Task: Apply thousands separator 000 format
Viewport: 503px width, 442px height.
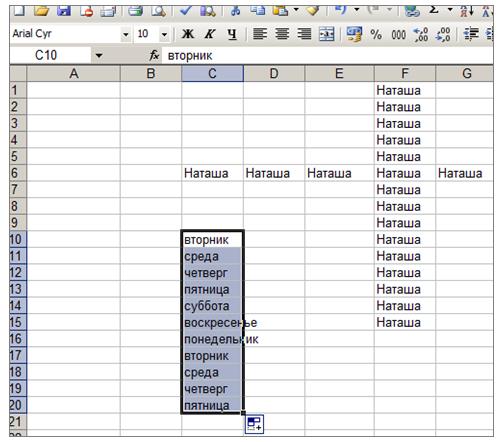Action: (x=399, y=35)
